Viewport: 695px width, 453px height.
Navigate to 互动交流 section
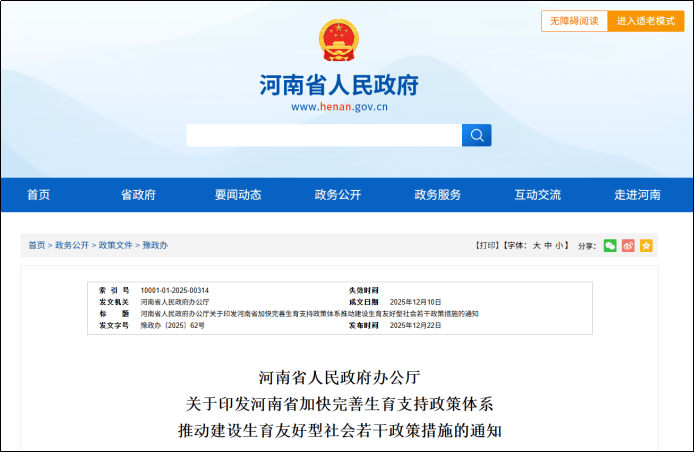click(538, 195)
